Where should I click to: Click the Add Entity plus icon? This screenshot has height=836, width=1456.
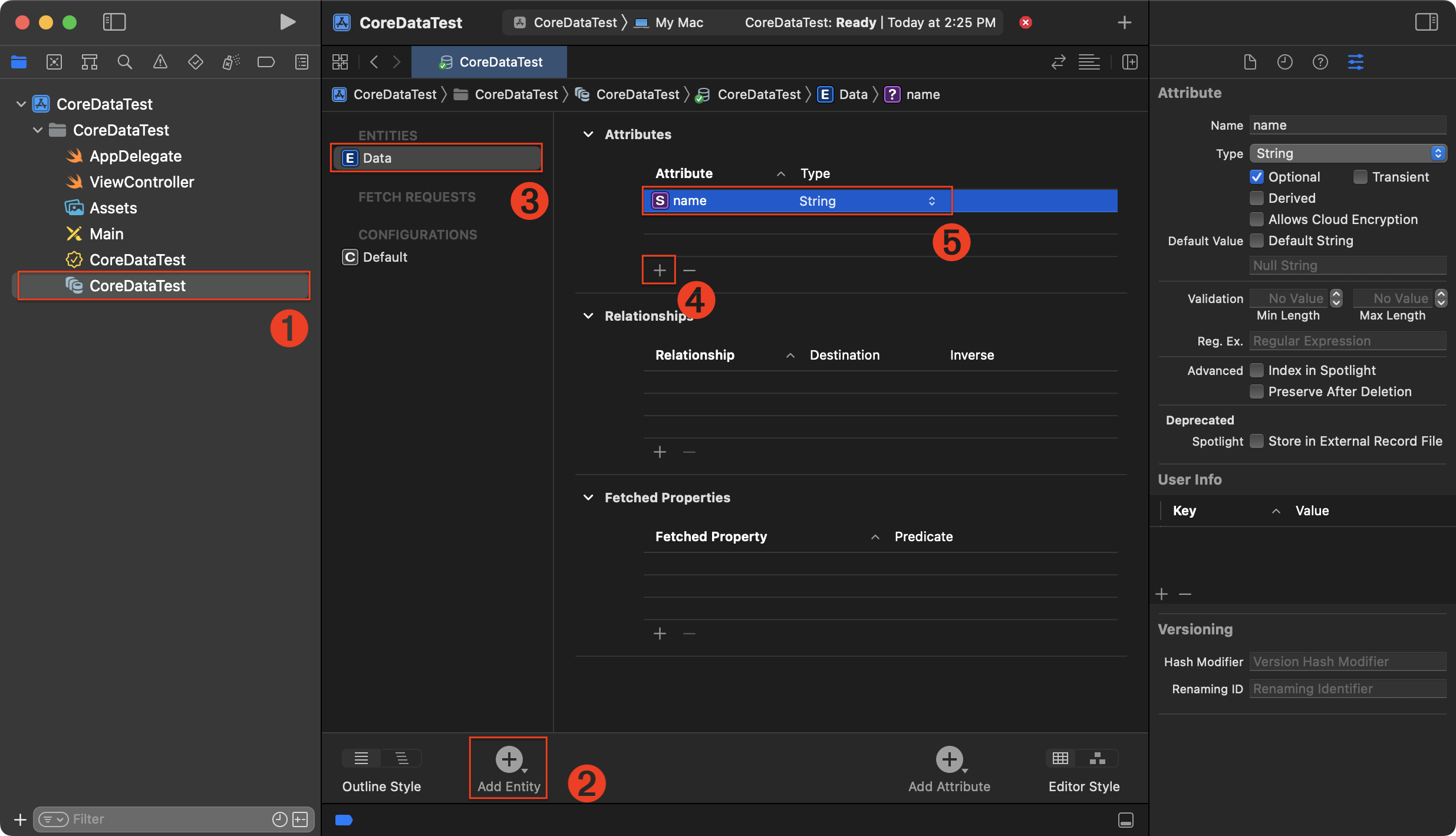pyautogui.click(x=509, y=759)
